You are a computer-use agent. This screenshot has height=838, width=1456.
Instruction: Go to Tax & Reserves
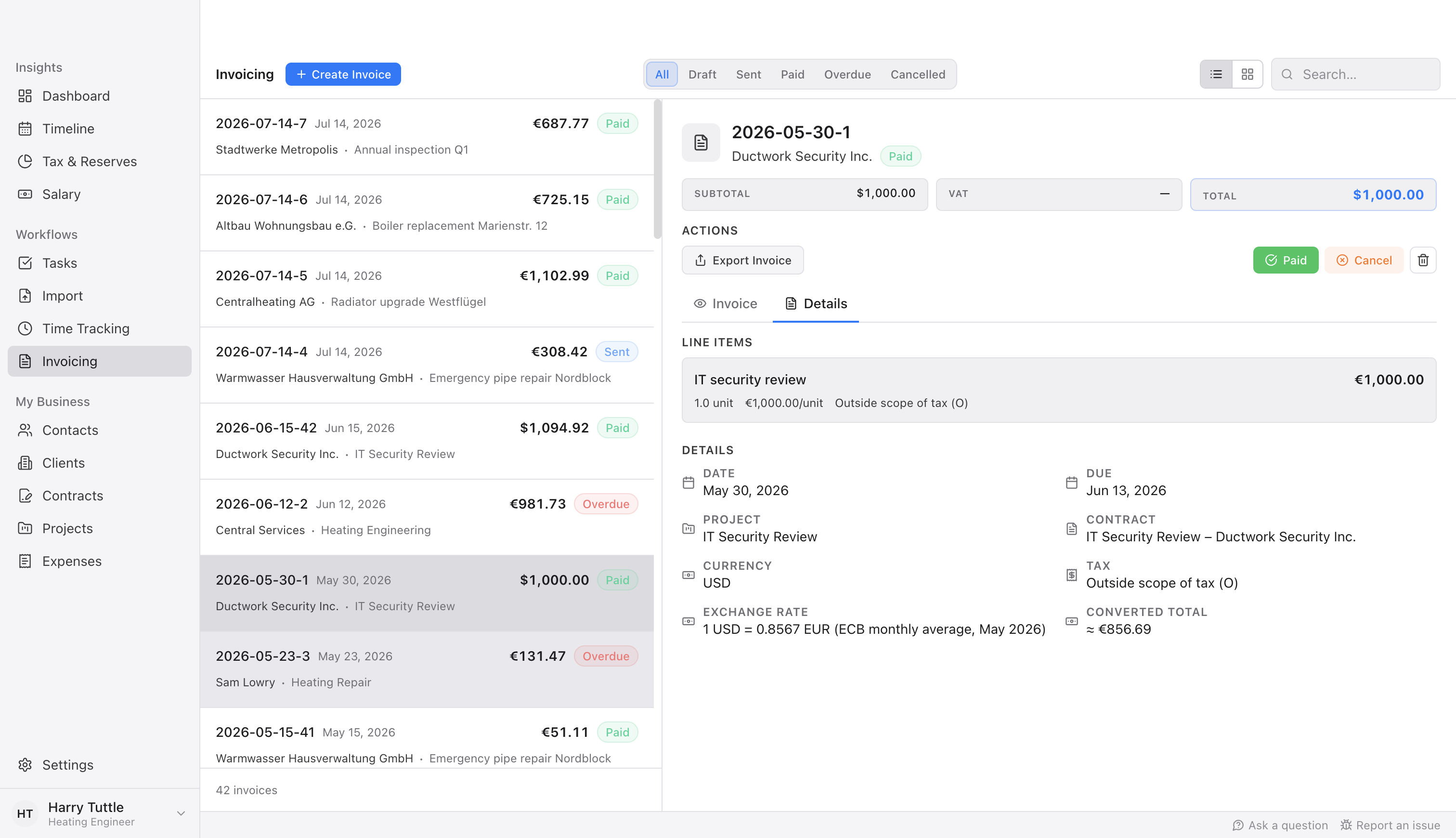click(x=99, y=161)
